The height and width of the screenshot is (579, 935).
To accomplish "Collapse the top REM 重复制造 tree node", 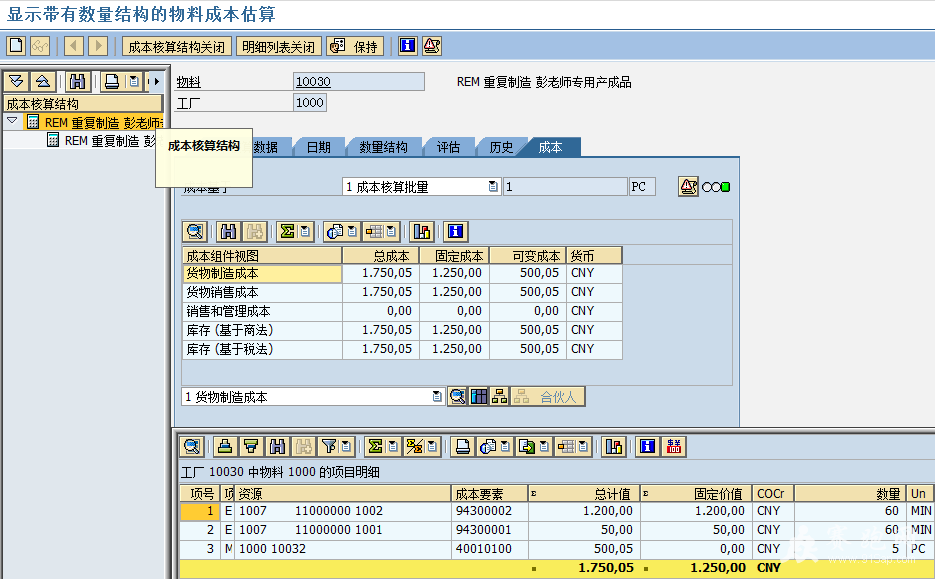I will pos(12,122).
